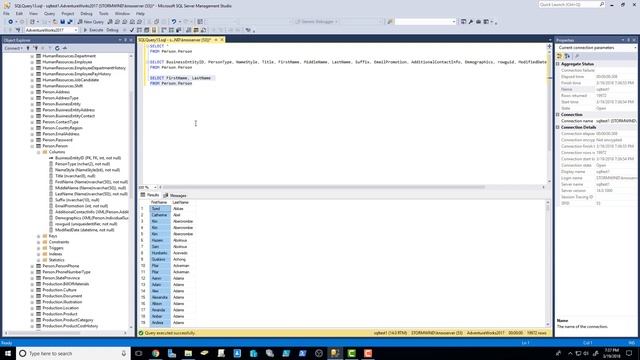Open Chrome from the taskbar

(156, 353)
